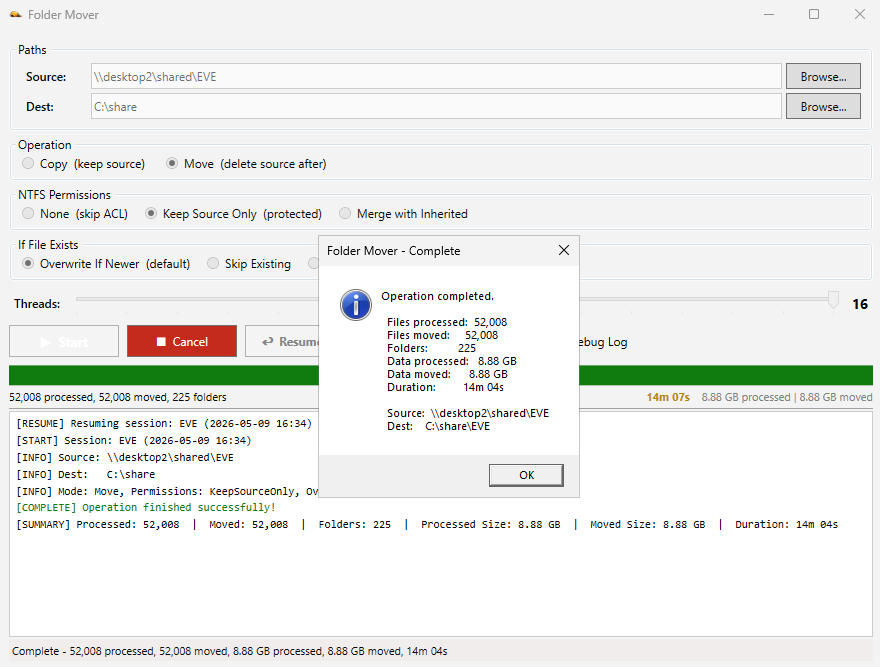Select None (skip ACL) permissions

[x=75, y=214]
